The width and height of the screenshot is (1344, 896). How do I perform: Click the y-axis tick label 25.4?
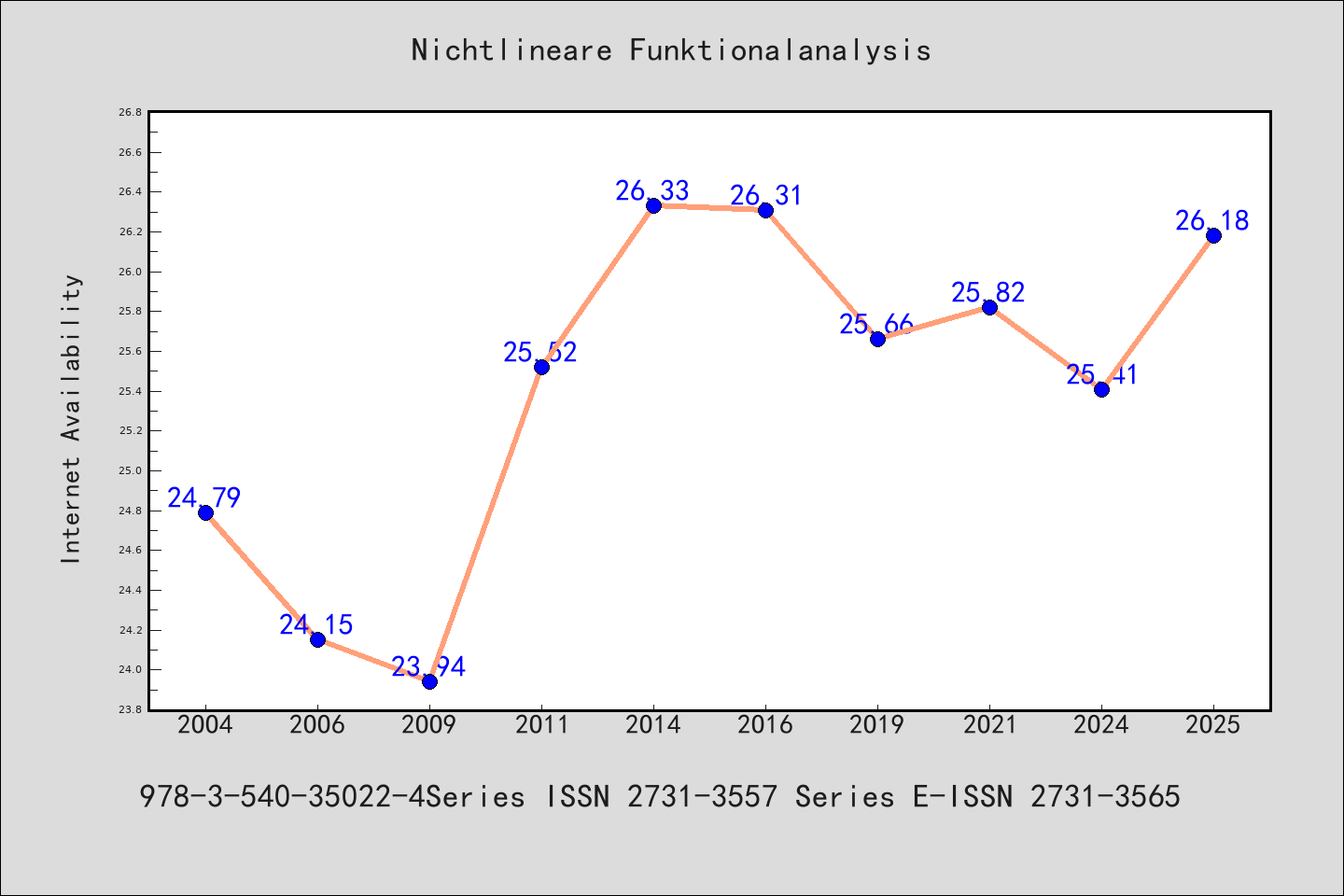point(130,391)
